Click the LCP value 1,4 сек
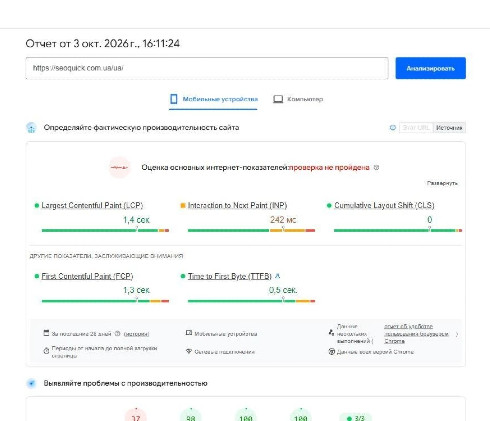Viewport: 490px width, 421px height. 136,220
